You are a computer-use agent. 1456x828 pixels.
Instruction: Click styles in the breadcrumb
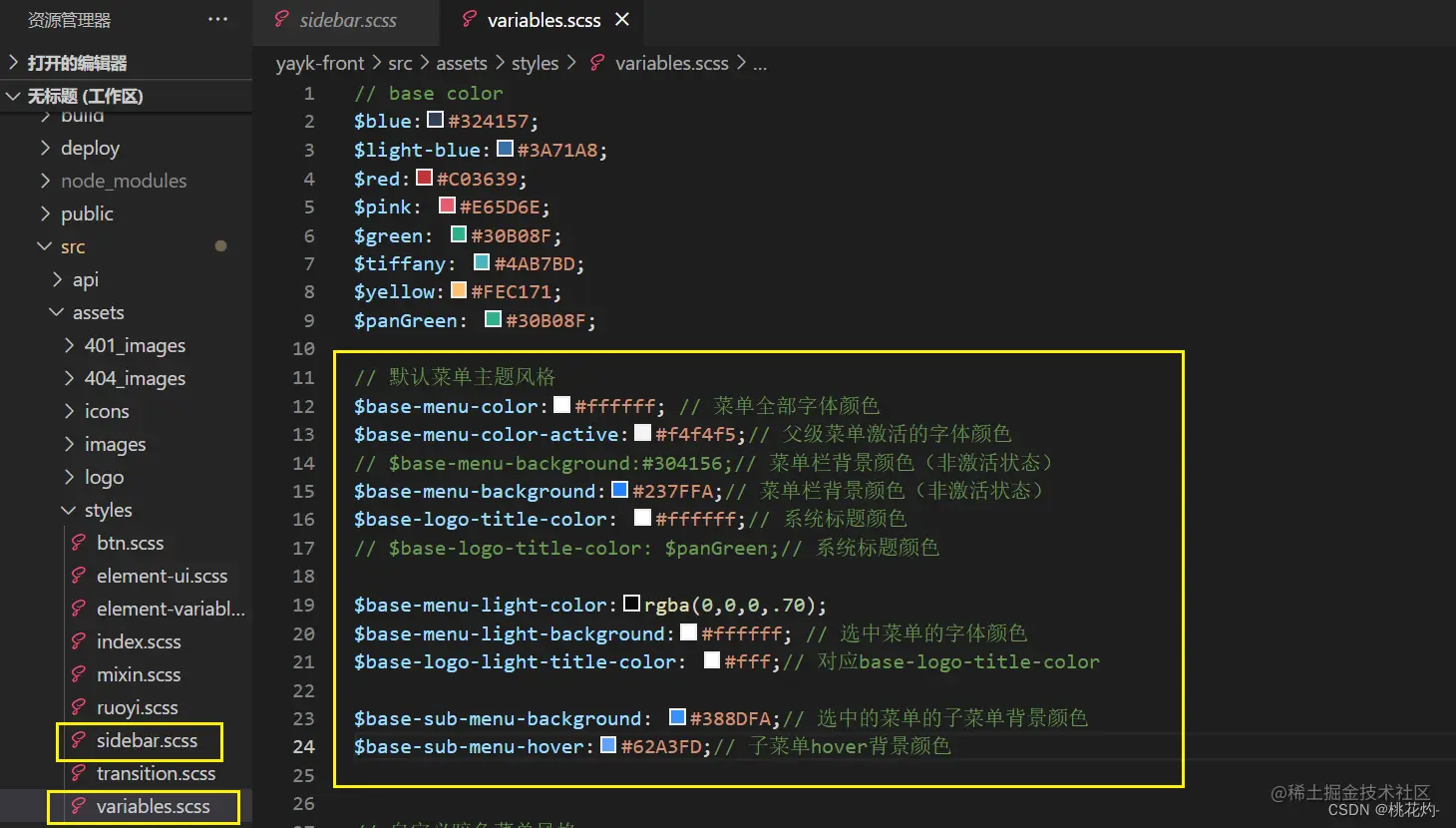[535, 63]
